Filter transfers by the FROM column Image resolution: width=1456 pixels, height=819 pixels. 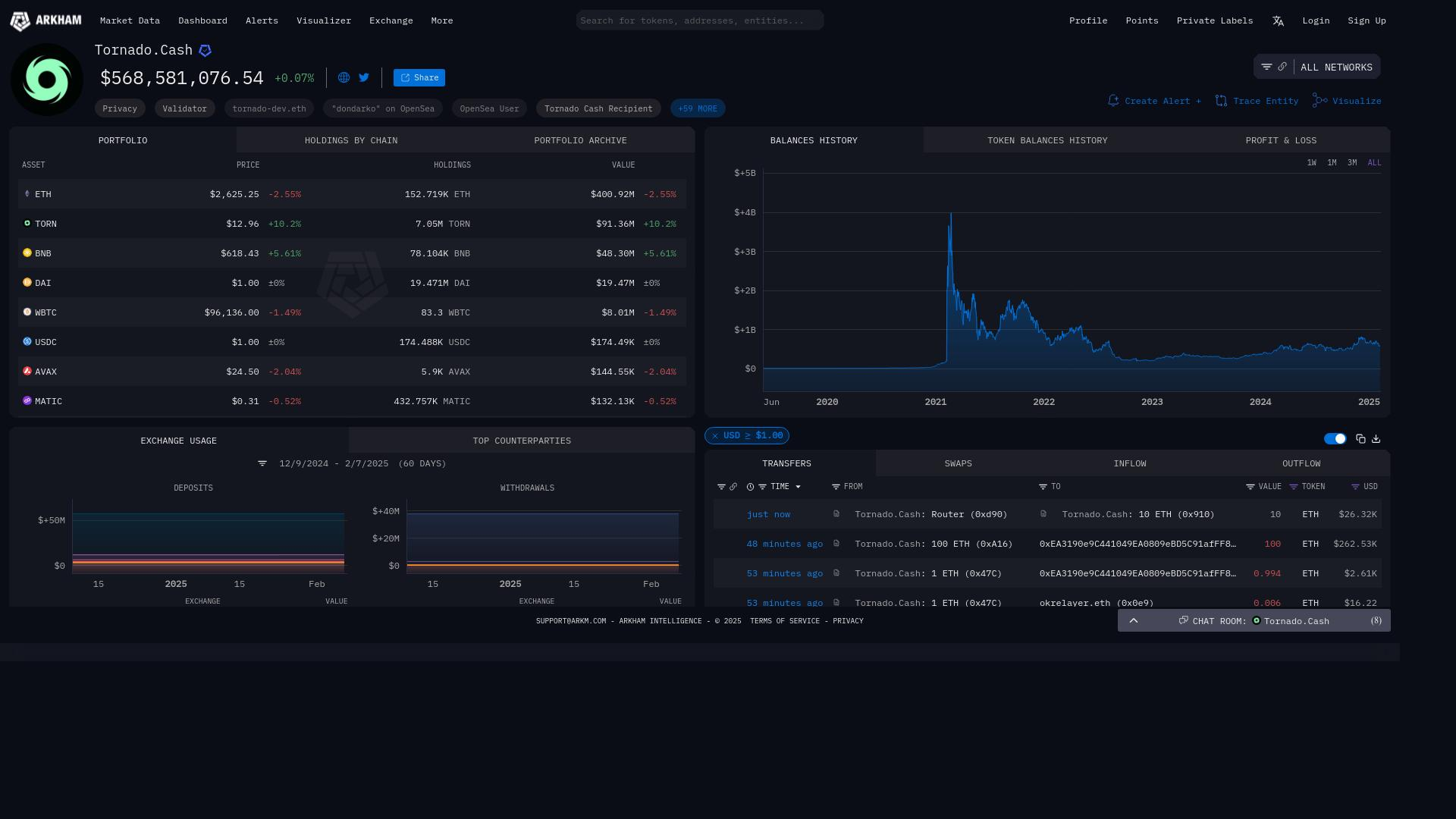[836, 487]
